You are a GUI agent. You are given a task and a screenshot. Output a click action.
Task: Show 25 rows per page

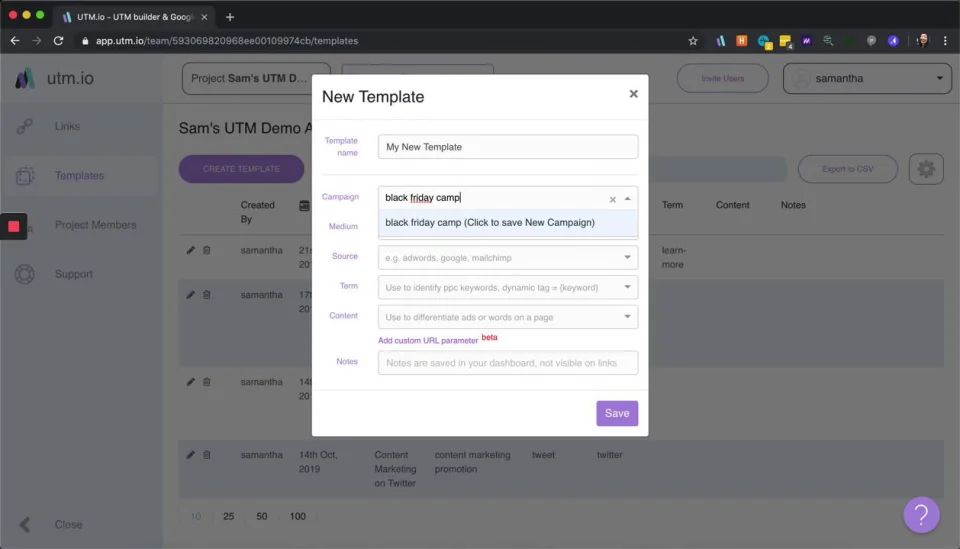[x=228, y=517]
